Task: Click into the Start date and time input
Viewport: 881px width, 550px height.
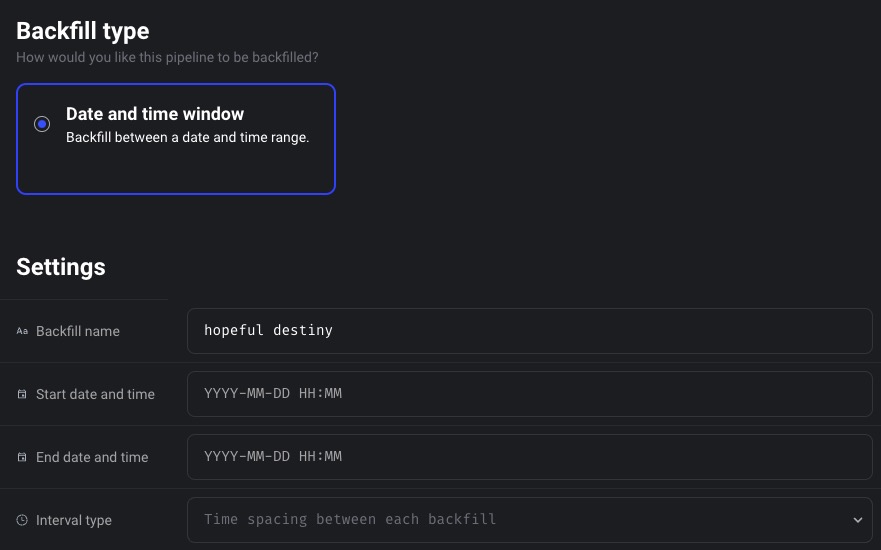Action: pyautogui.click(x=529, y=393)
